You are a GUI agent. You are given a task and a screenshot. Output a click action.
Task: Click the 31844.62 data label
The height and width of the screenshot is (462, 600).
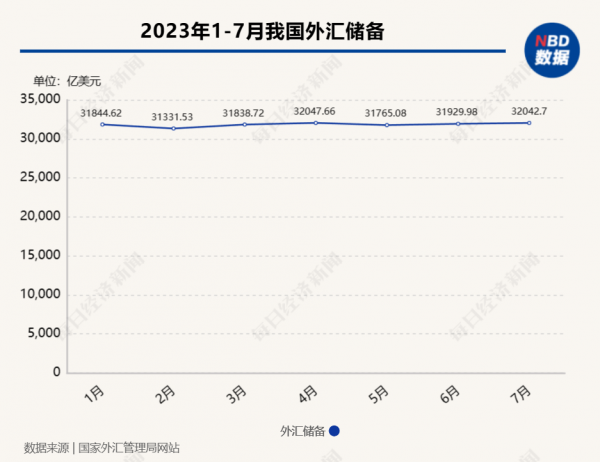102,113
